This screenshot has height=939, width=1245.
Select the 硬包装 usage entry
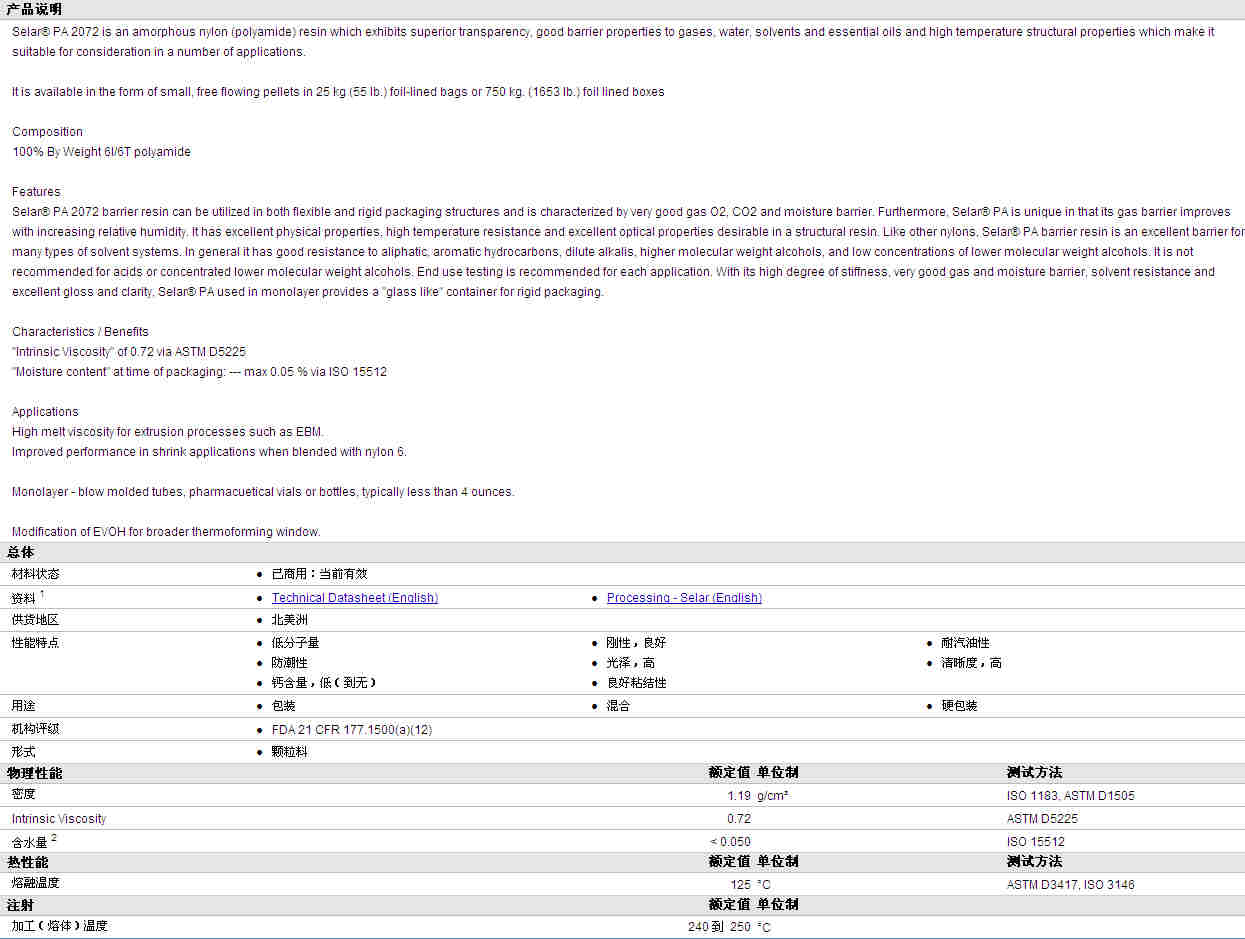(960, 706)
